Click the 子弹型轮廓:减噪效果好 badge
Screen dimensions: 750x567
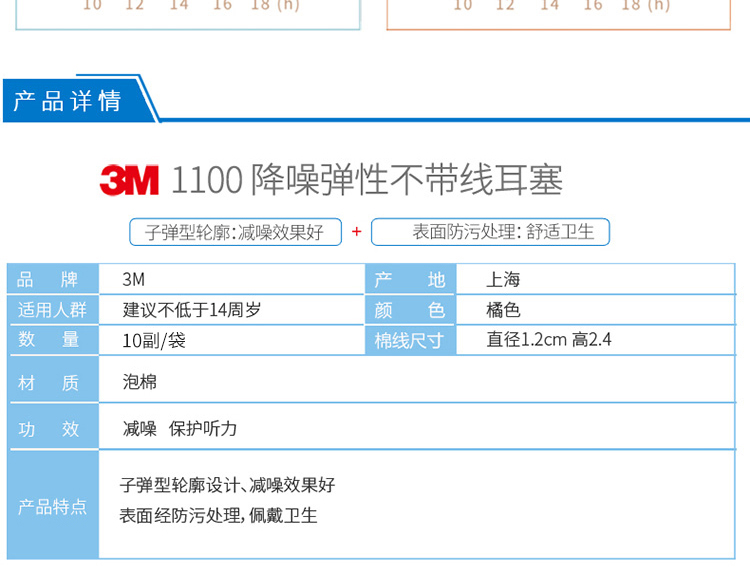click(x=235, y=232)
